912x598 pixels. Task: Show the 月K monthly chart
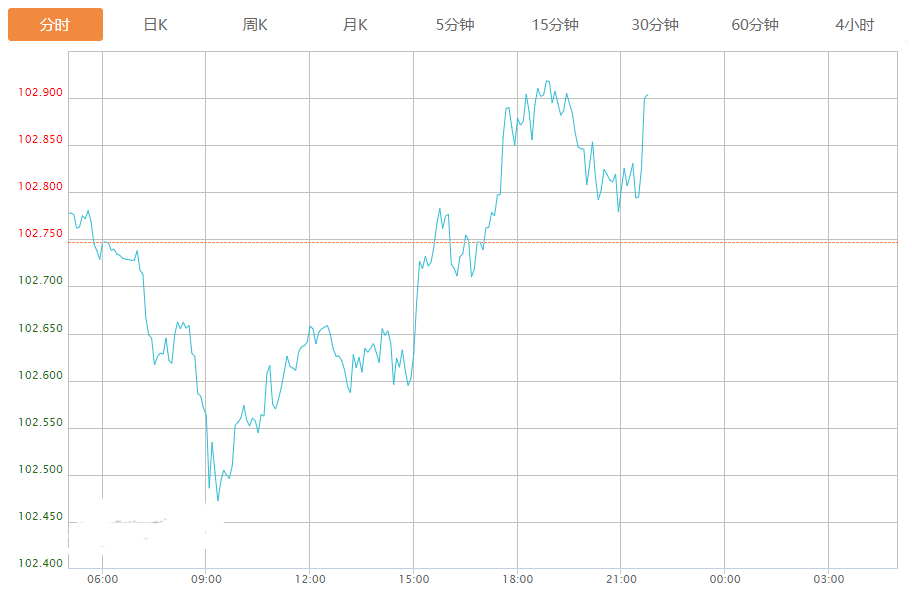point(355,25)
